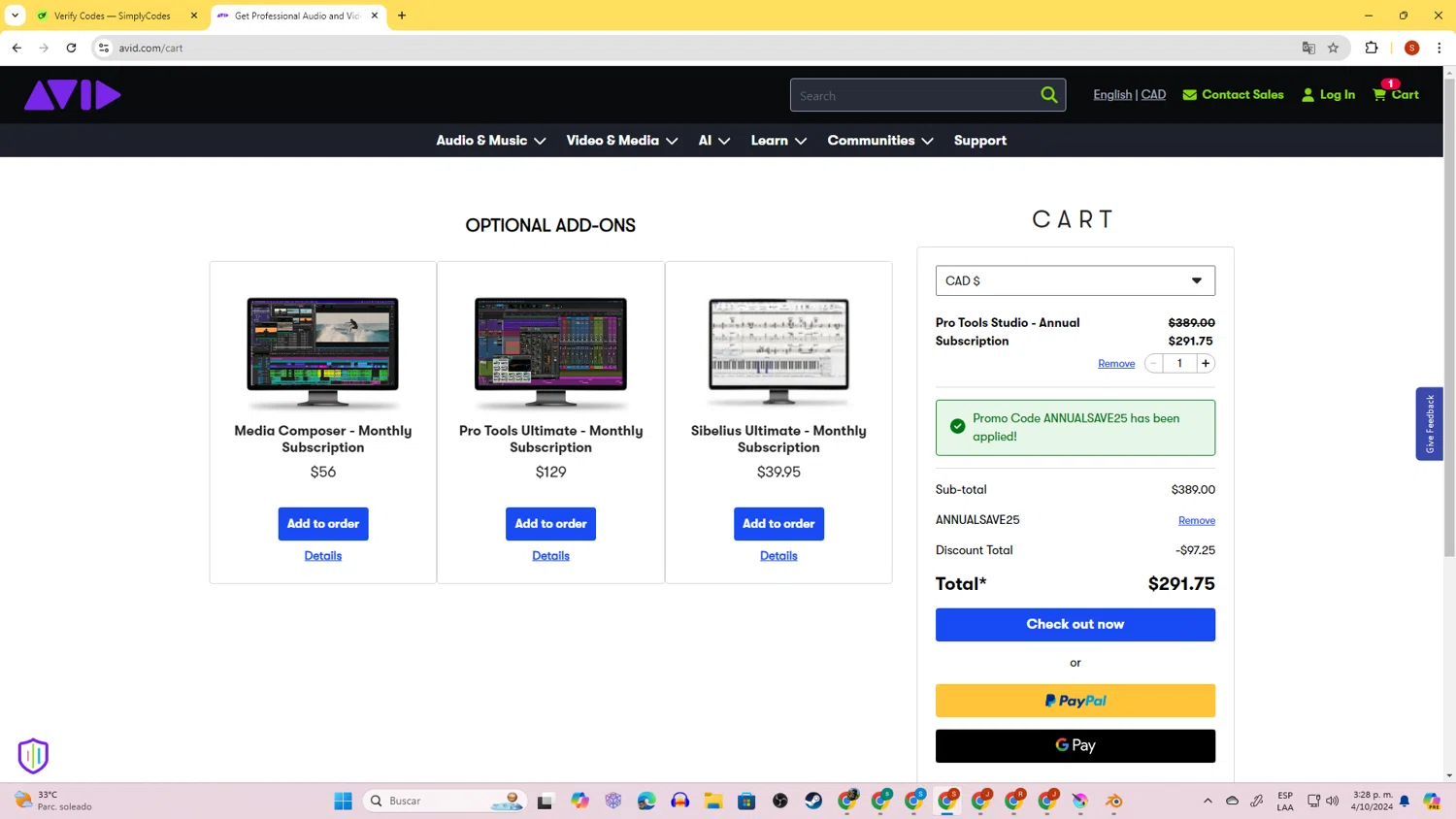Open File Explorer from the taskbar
1456x819 pixels.
[713, 801]
